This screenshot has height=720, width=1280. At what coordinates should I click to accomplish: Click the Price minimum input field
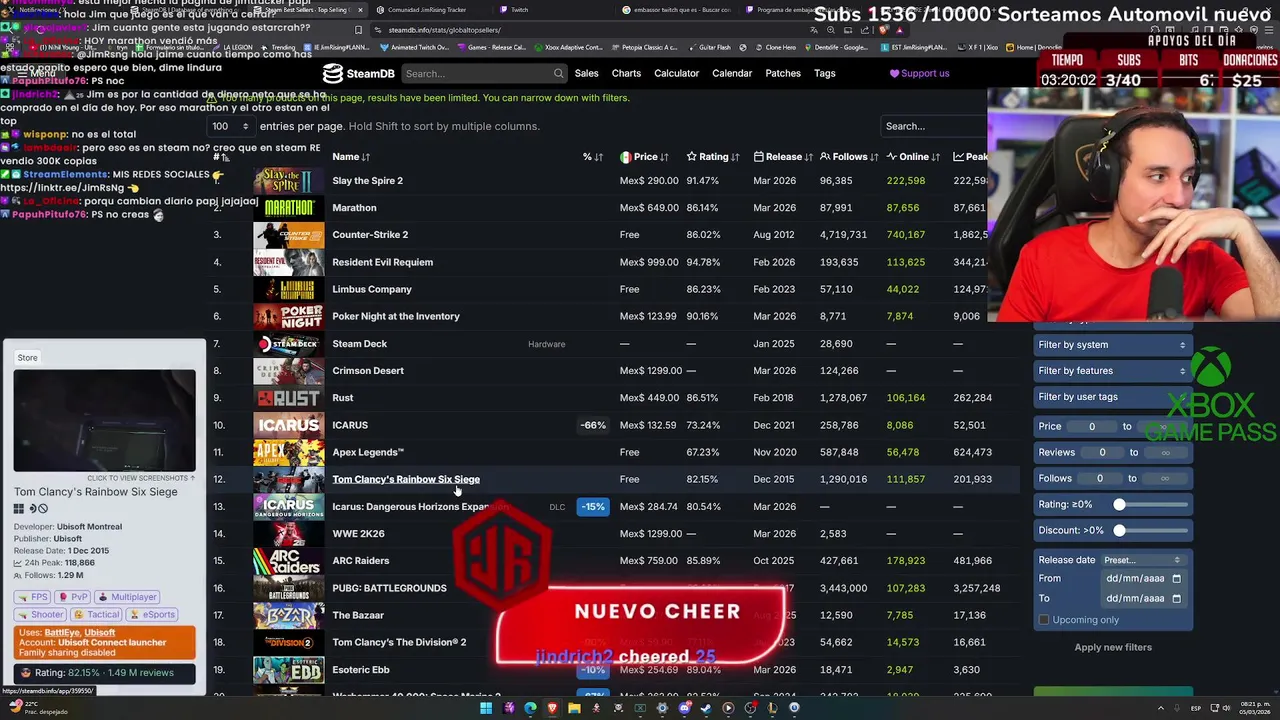tap(1092, 426)
